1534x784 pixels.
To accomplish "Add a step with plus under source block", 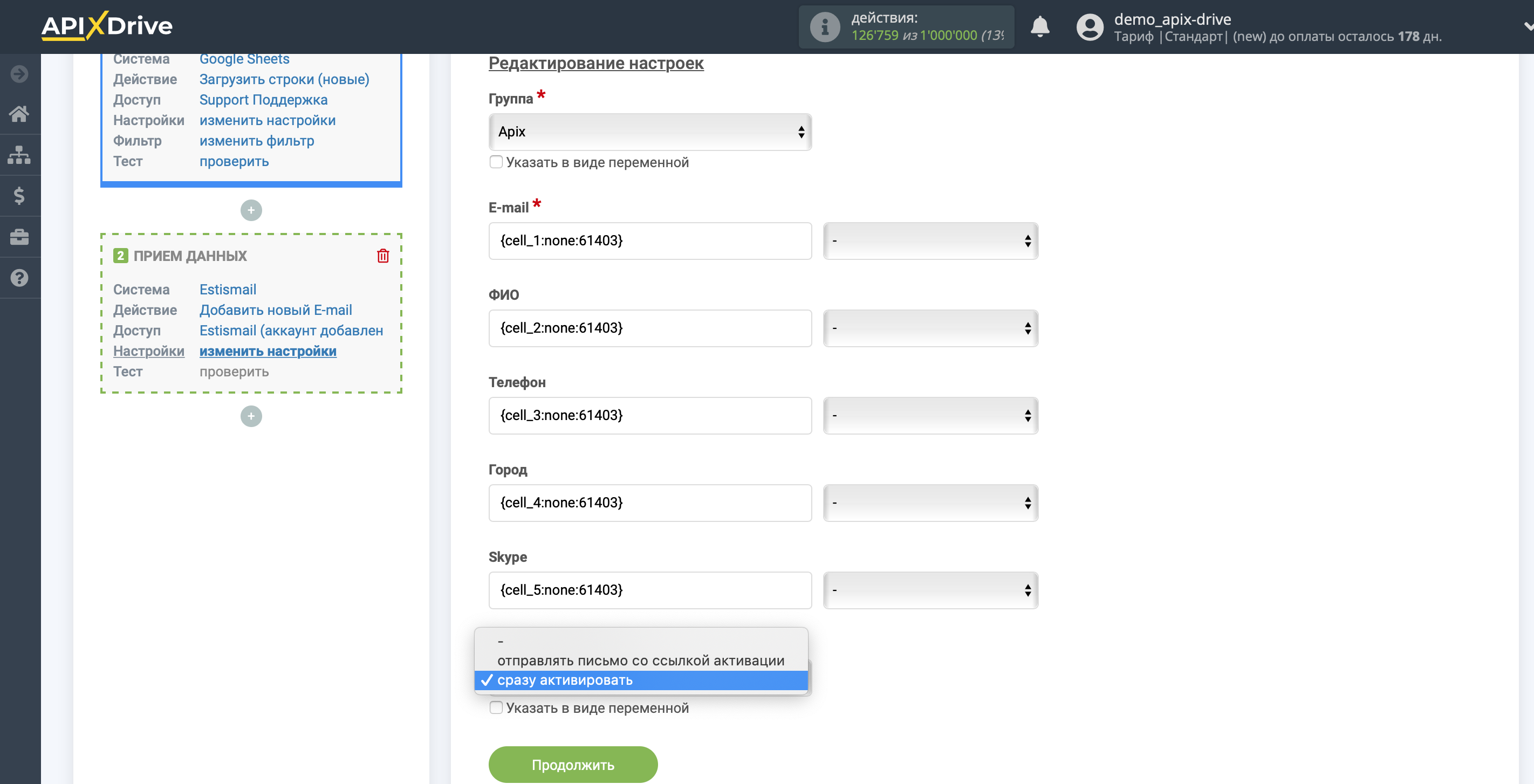I will (x=251, y=210).
